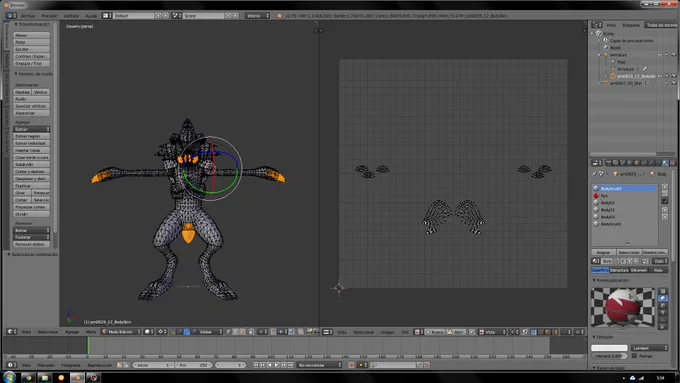Switch to Halo material type tab
The width and height of the screenshot is (680, 383).
pos(658,270)
